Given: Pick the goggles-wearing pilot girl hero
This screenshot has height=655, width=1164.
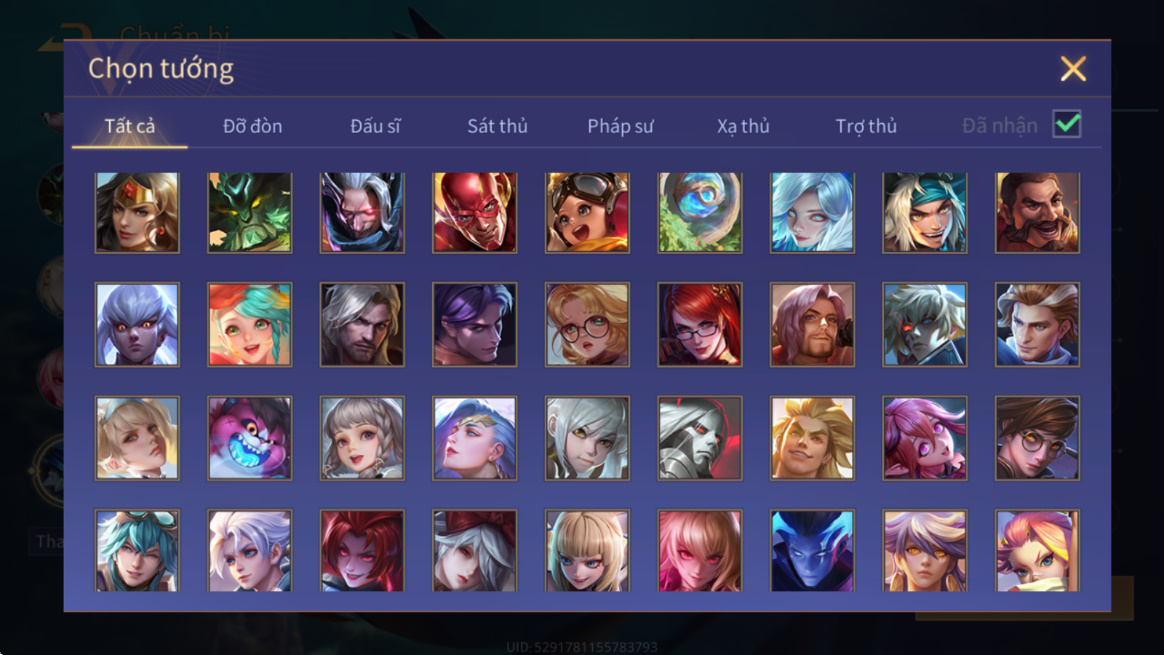Looking at the screenshot, I should [x=587, y=213].
